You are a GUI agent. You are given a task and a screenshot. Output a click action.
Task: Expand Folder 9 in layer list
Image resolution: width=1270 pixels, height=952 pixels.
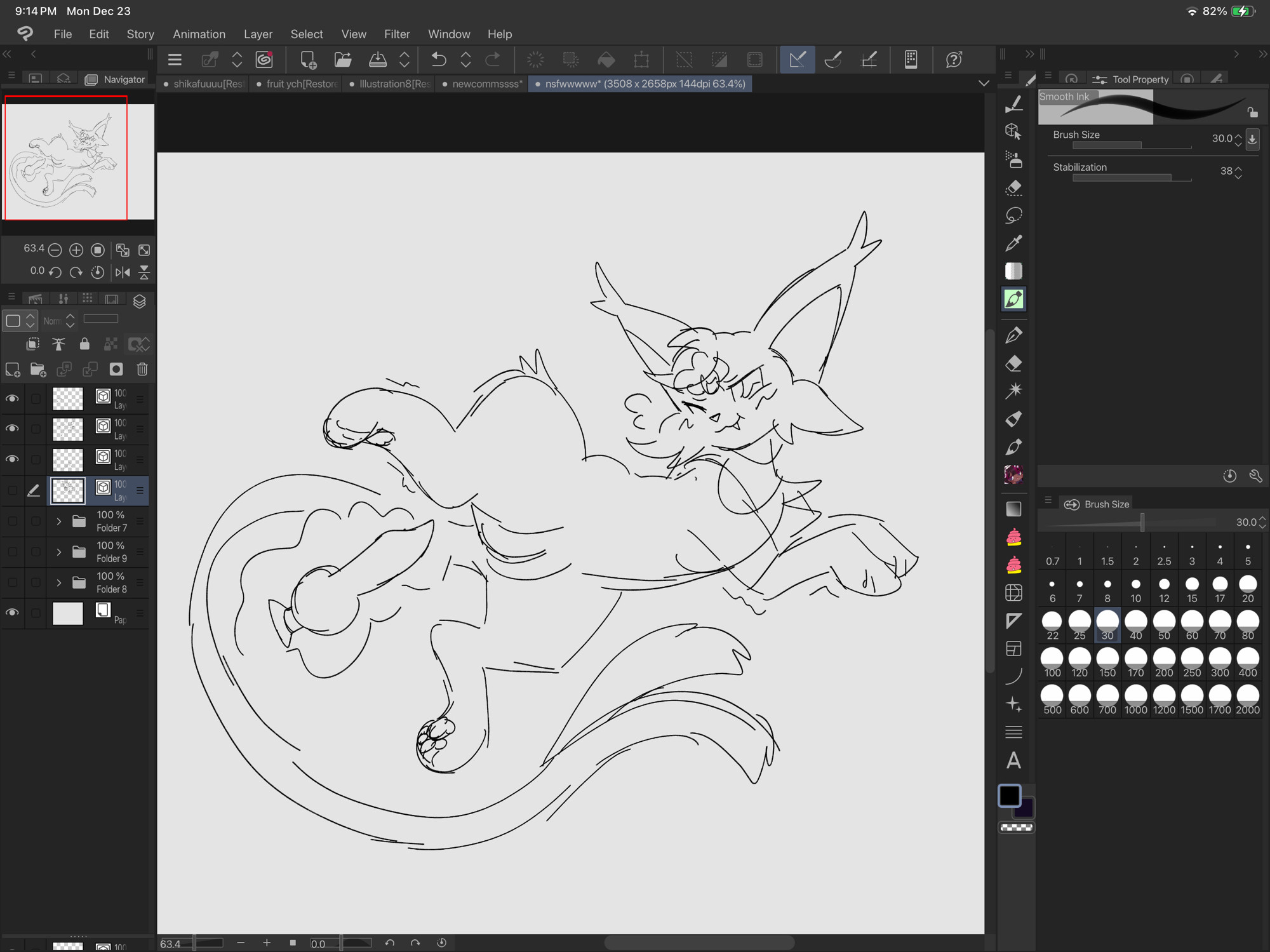click(x=59, y=552)
